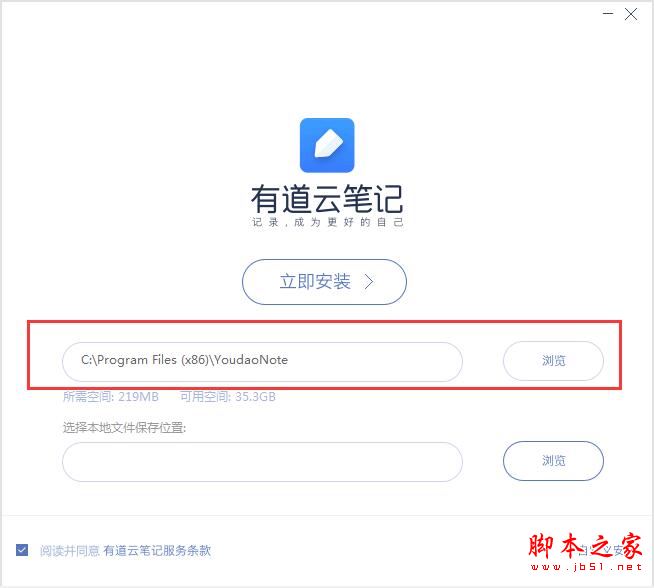Open 有道云笔记服务条款 terms link
The width and height of the screenshot is (654, 588).
(157, 551)
